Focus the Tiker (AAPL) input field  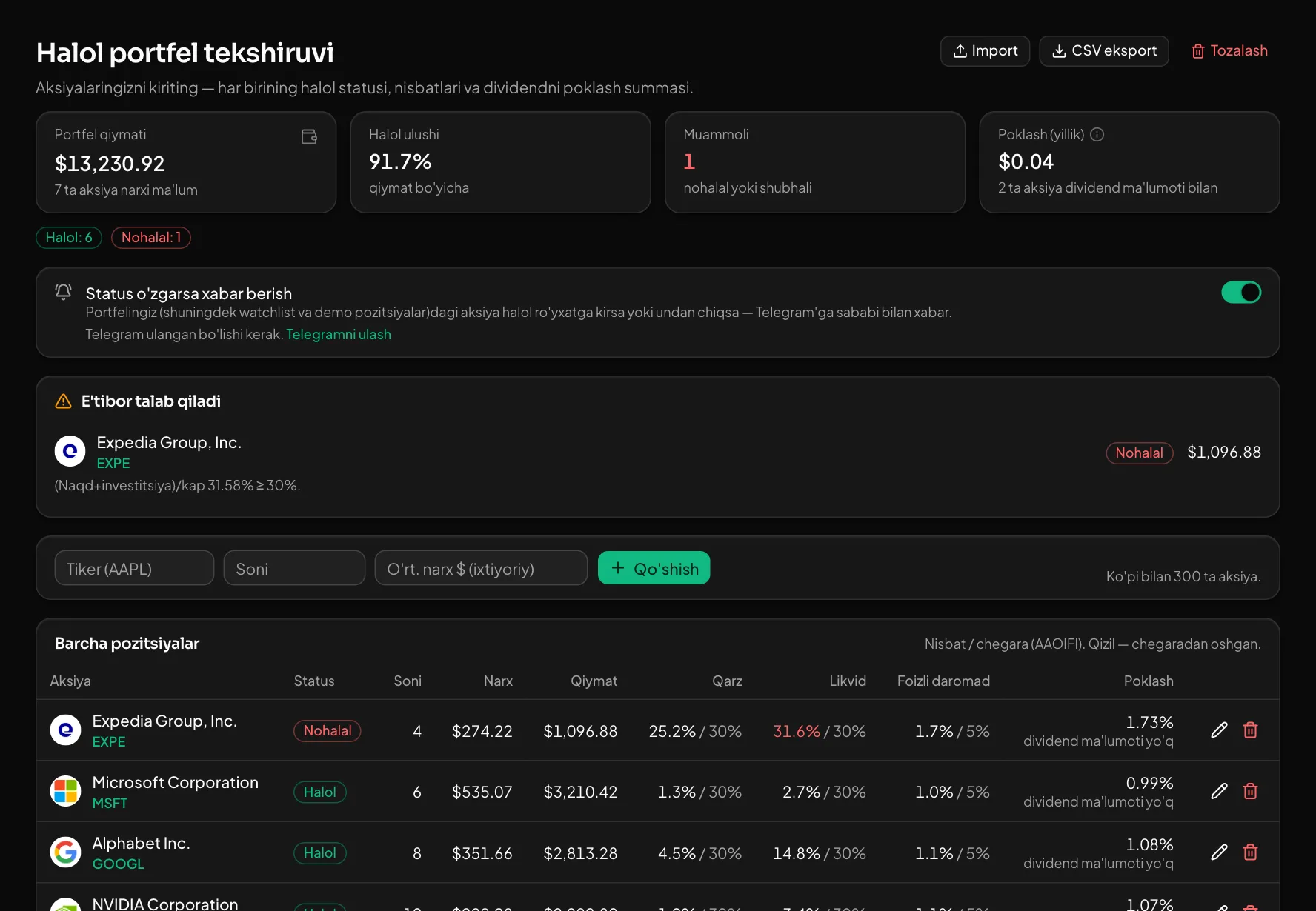[x=134, y=568]
